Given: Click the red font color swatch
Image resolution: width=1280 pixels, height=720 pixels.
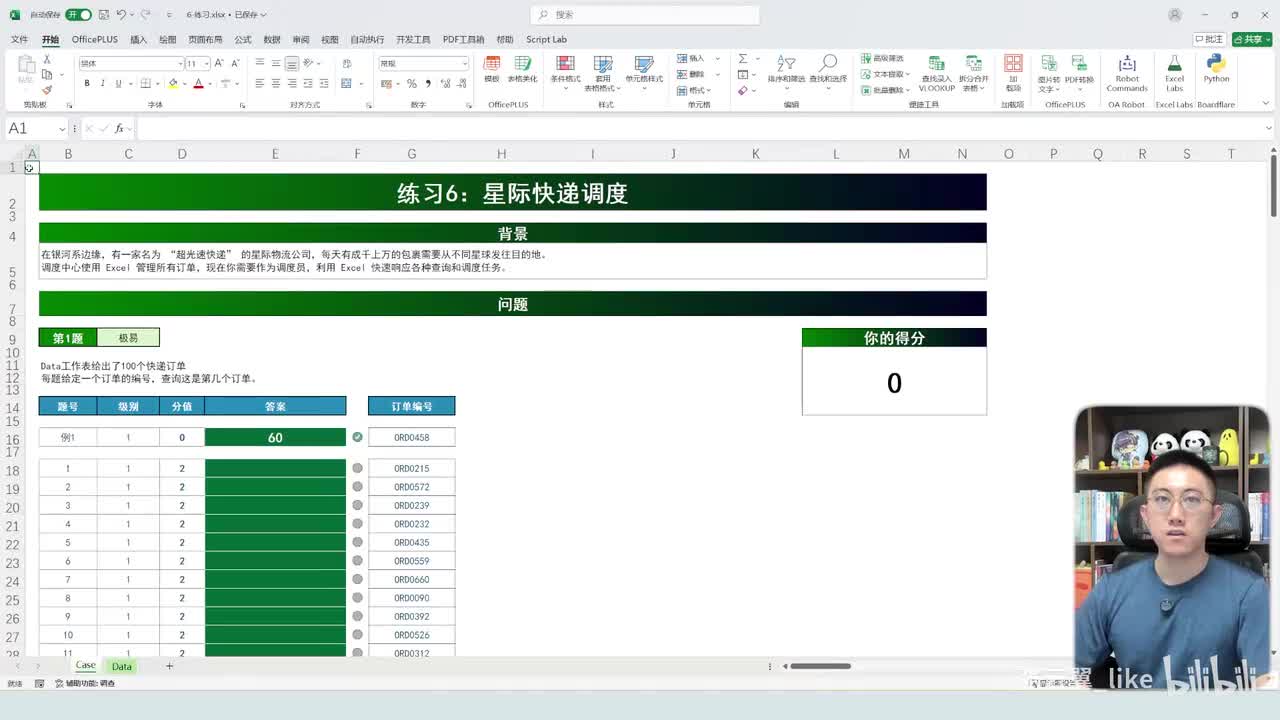Looking at the screenshot, I should [x=198, y=83].
